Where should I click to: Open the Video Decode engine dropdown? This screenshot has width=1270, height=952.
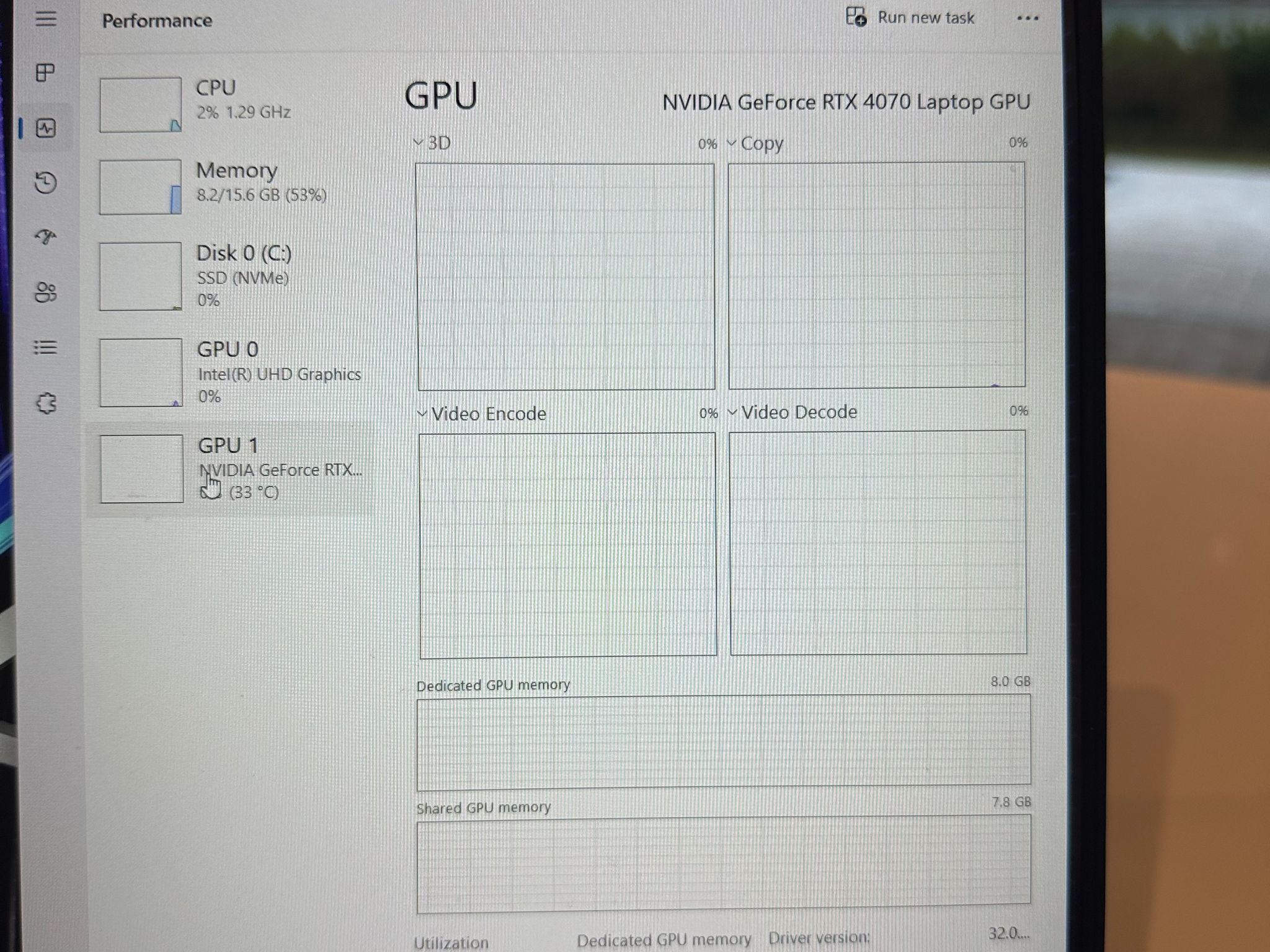[793, 412]
